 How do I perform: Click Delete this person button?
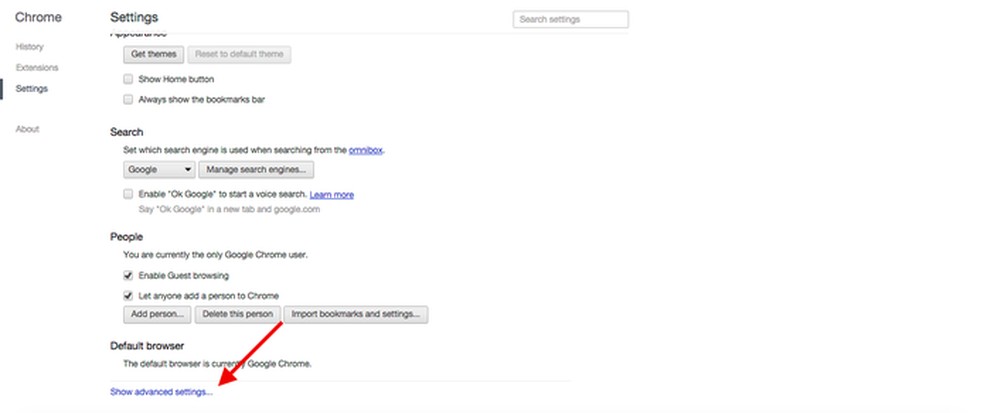pos(237,315)
